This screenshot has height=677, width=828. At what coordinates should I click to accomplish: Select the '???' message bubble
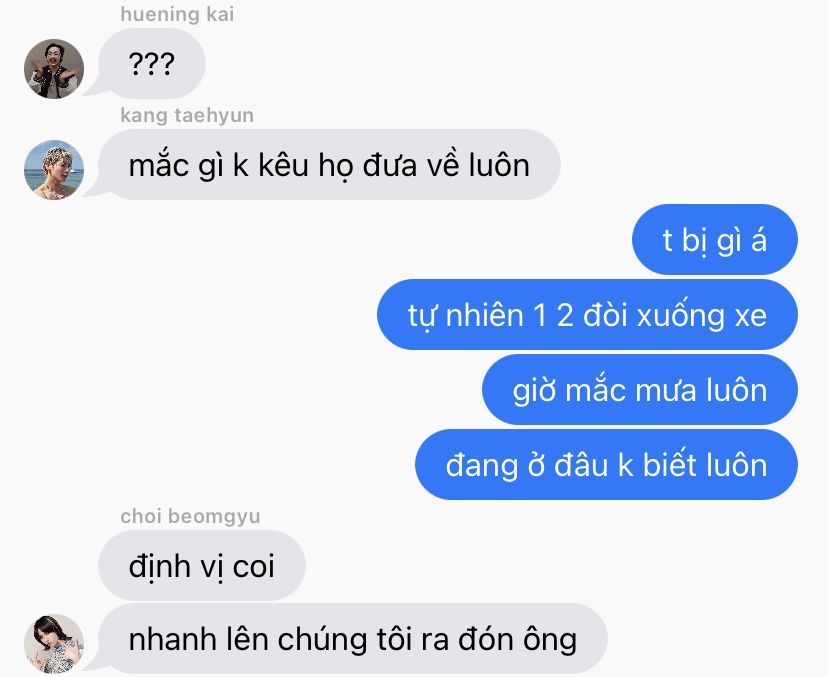(x=152, y=64)
